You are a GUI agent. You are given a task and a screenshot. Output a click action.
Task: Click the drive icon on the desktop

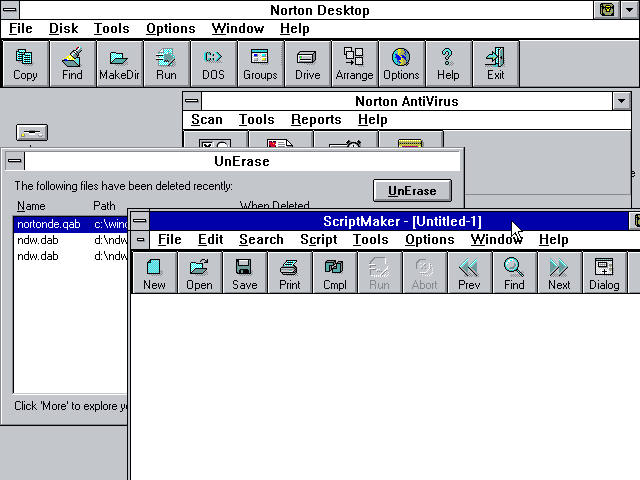[32, 133]
